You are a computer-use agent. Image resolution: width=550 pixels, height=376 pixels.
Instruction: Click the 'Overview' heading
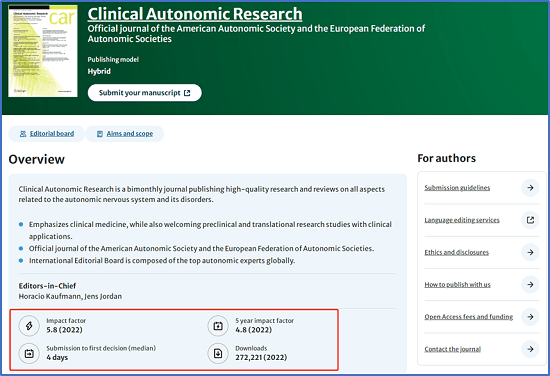(x=36, y=159)
